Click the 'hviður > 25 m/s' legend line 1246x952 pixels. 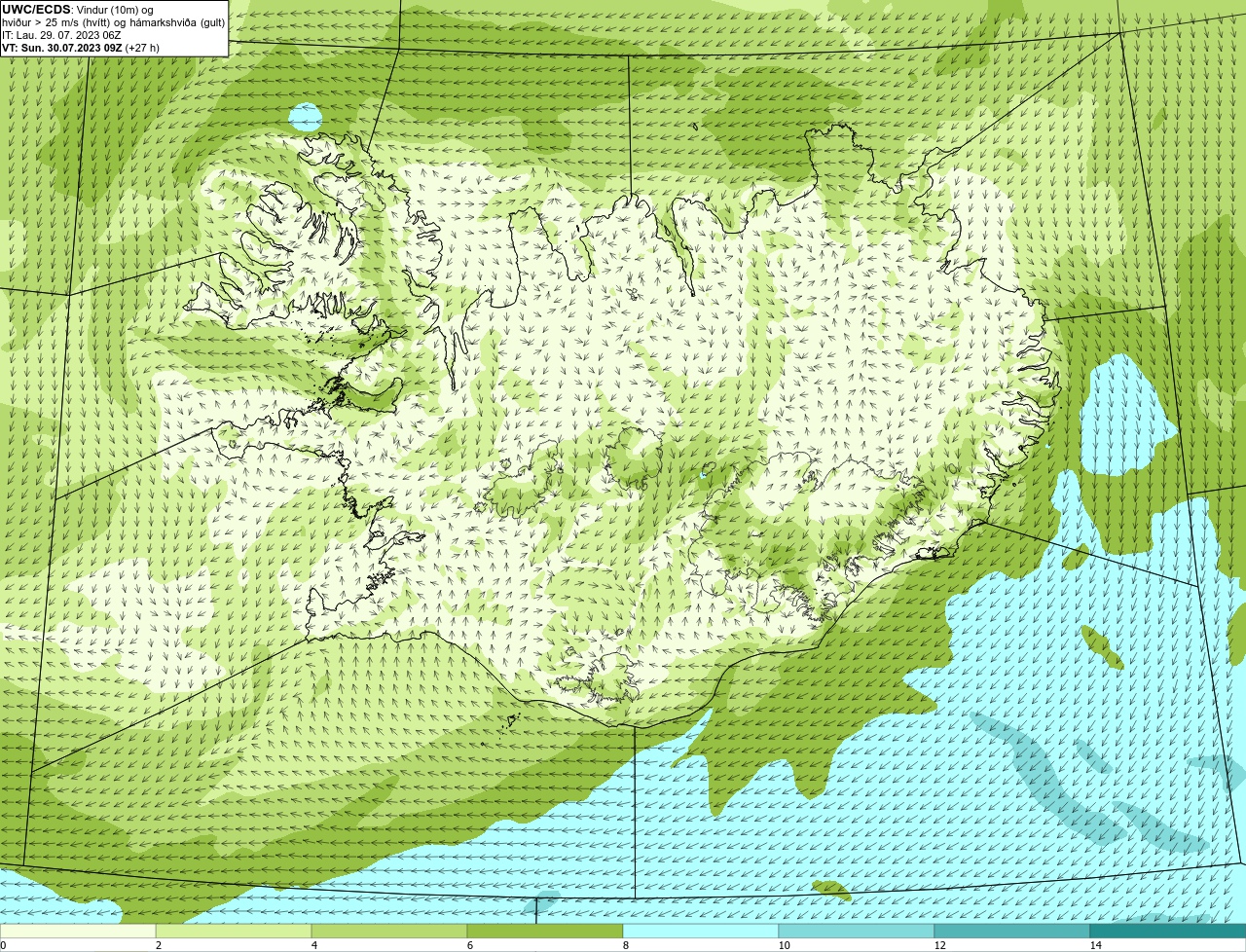pos(113,22)
